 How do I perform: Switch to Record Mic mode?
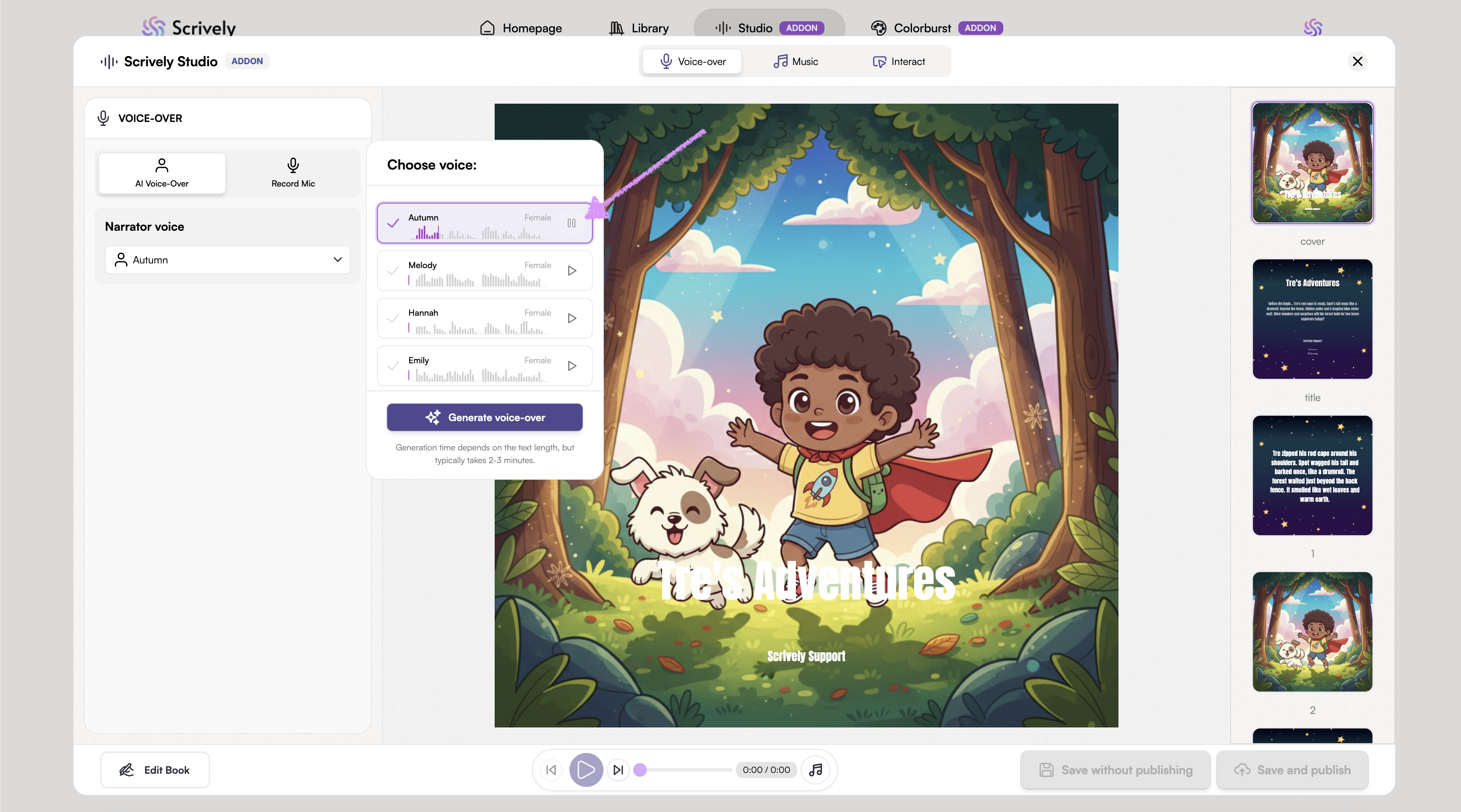coord(293,173)
